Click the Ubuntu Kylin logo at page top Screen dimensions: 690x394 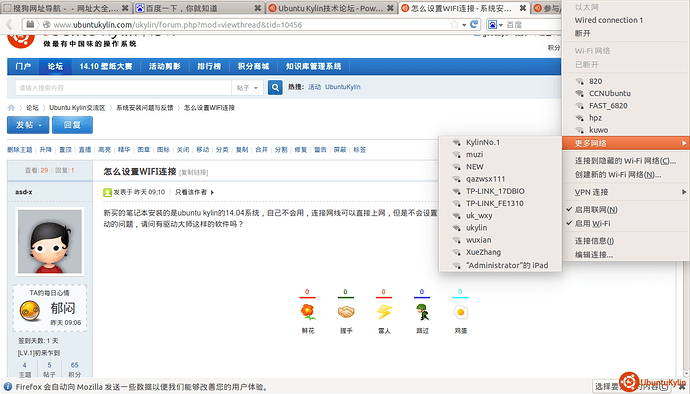pos(21,40)
